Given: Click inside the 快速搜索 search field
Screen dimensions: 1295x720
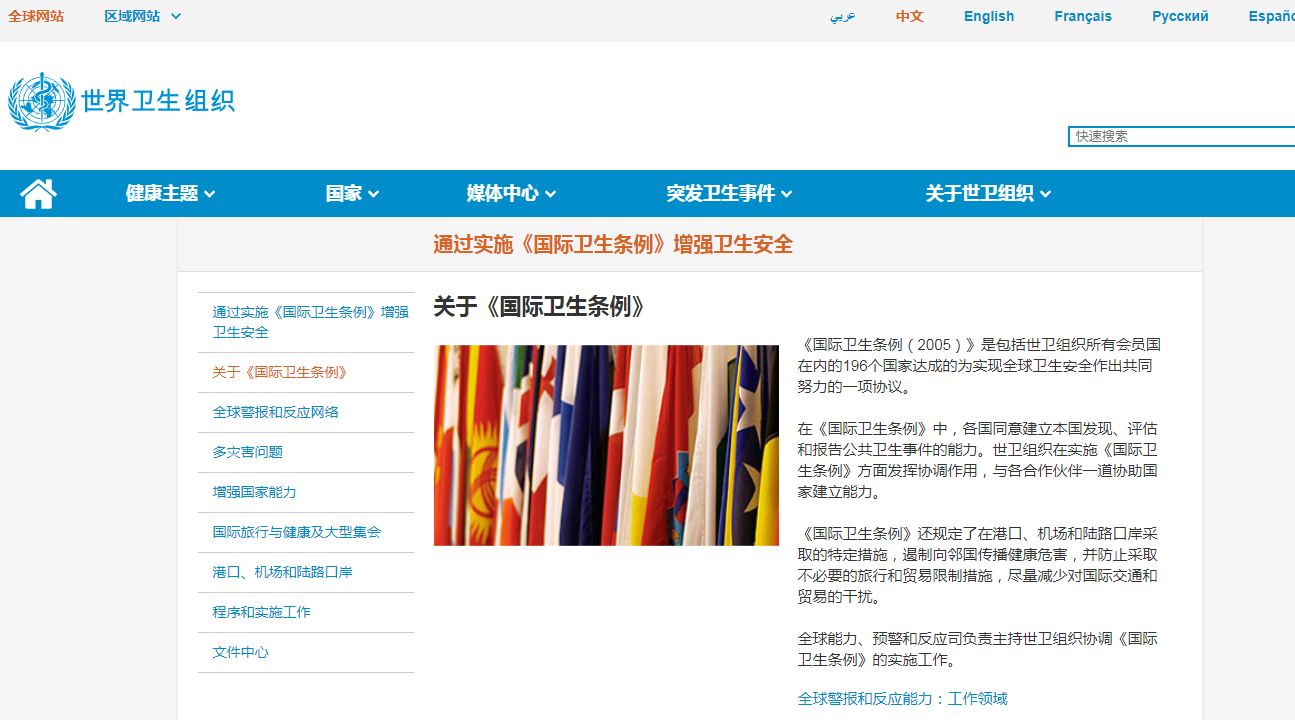Looking at the screenshot, I should point(1180,136).
